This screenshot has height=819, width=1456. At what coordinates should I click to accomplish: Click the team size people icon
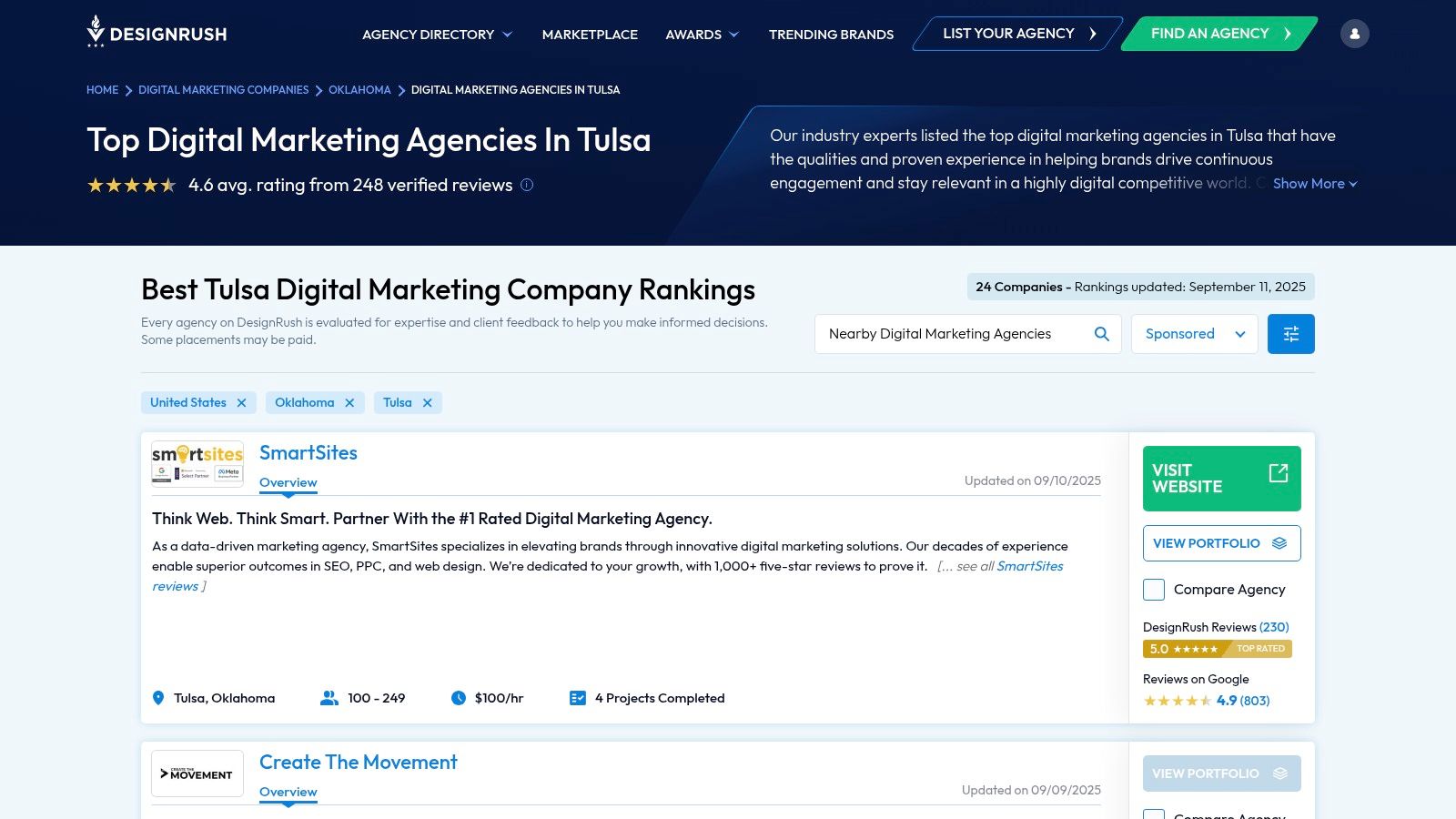coord(329,698)
